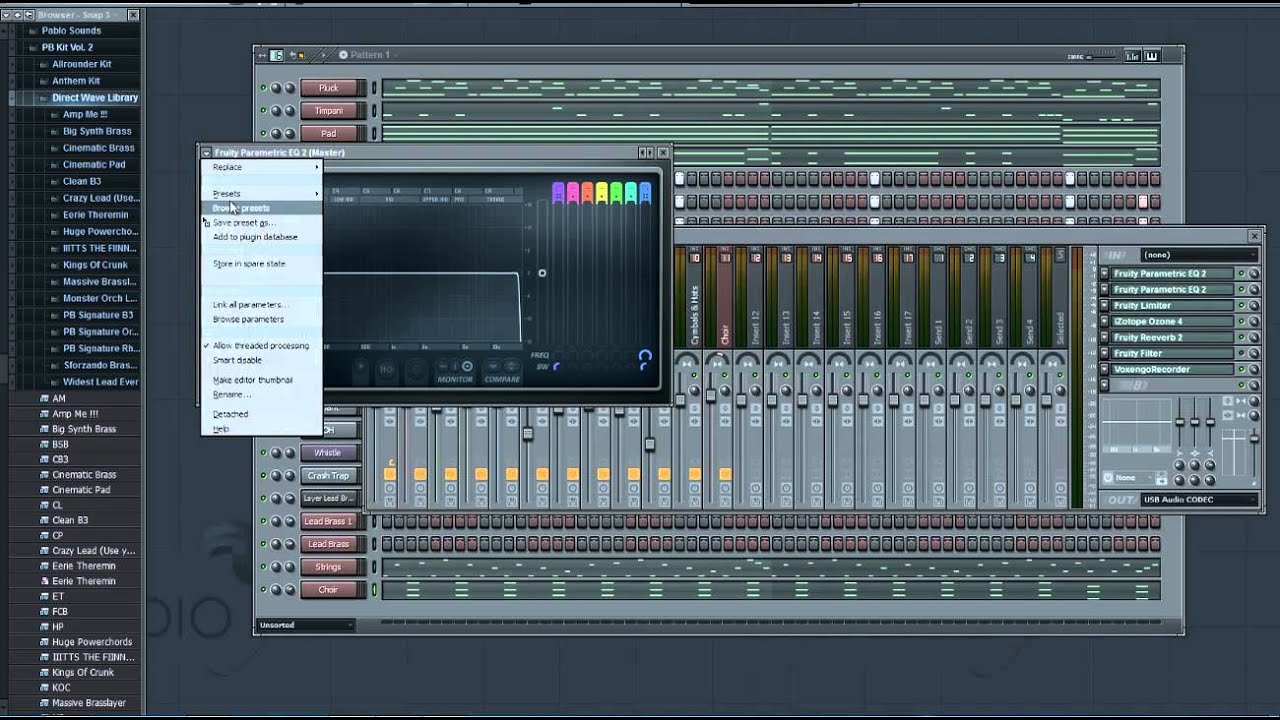
Task: Open the USB Audio CODEC output dropdown
Action: (x=1198, y=499)
